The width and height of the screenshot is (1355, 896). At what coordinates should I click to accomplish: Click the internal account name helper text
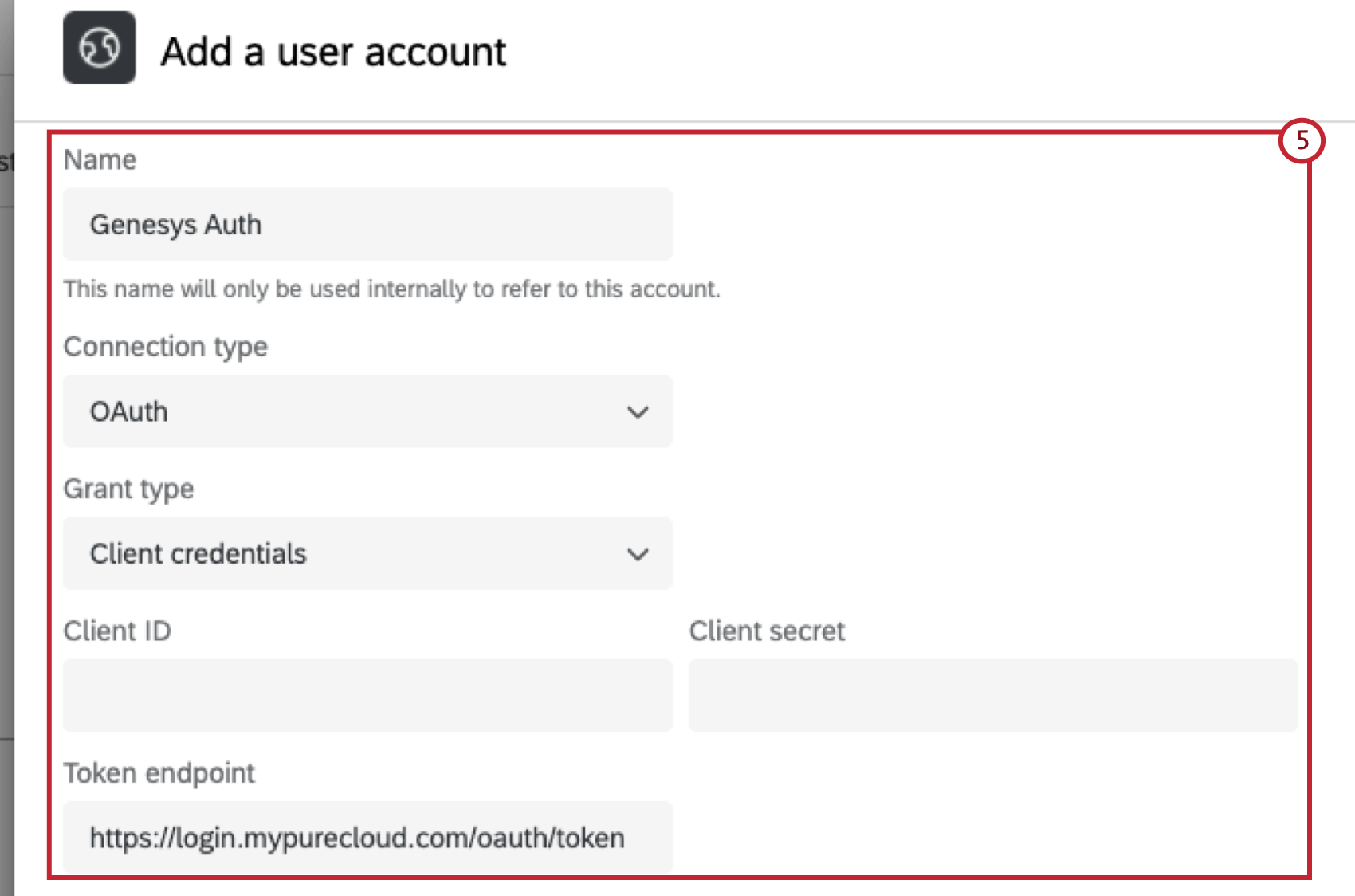pos(392,291)
